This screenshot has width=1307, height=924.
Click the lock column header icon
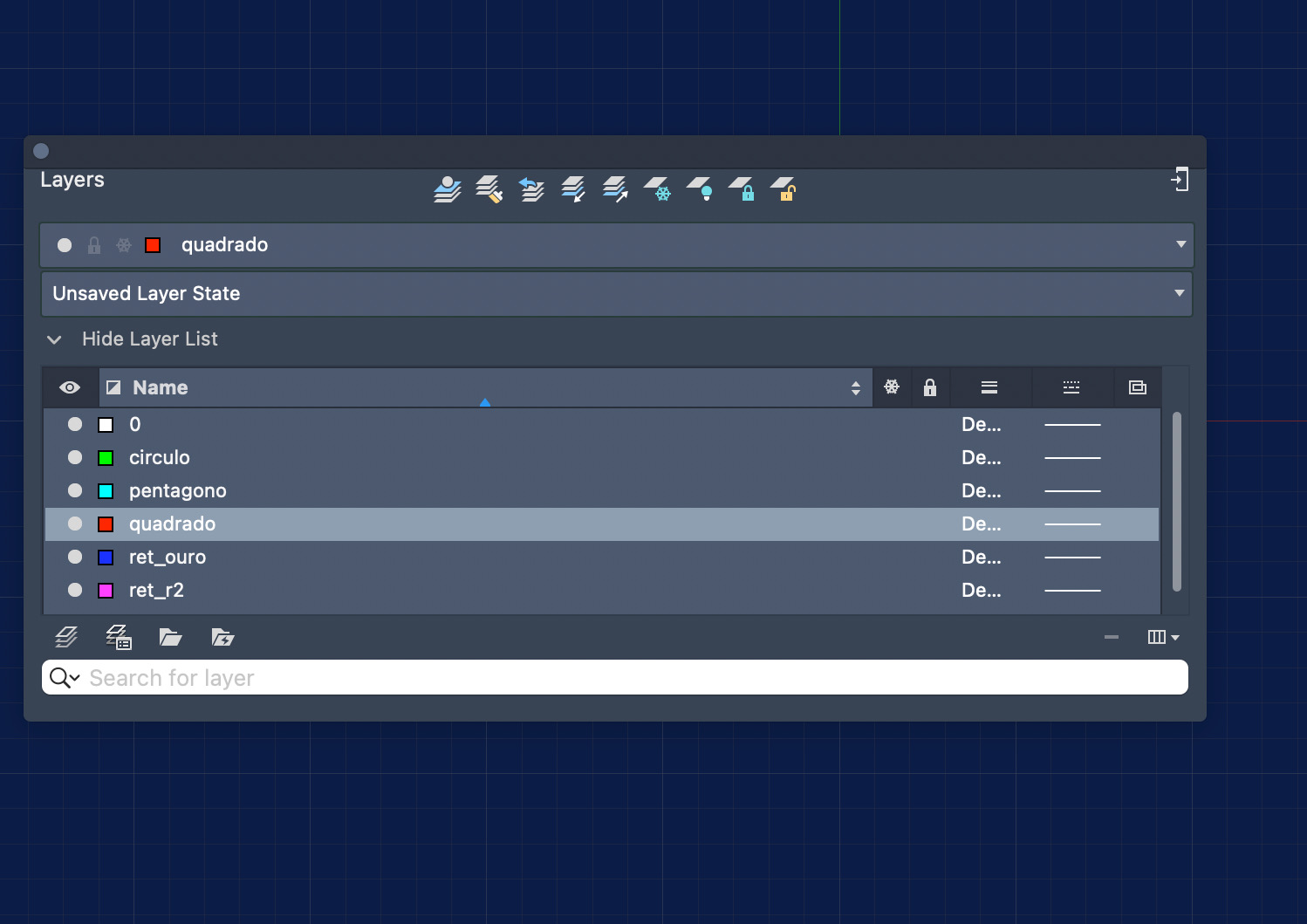(930, 387)
